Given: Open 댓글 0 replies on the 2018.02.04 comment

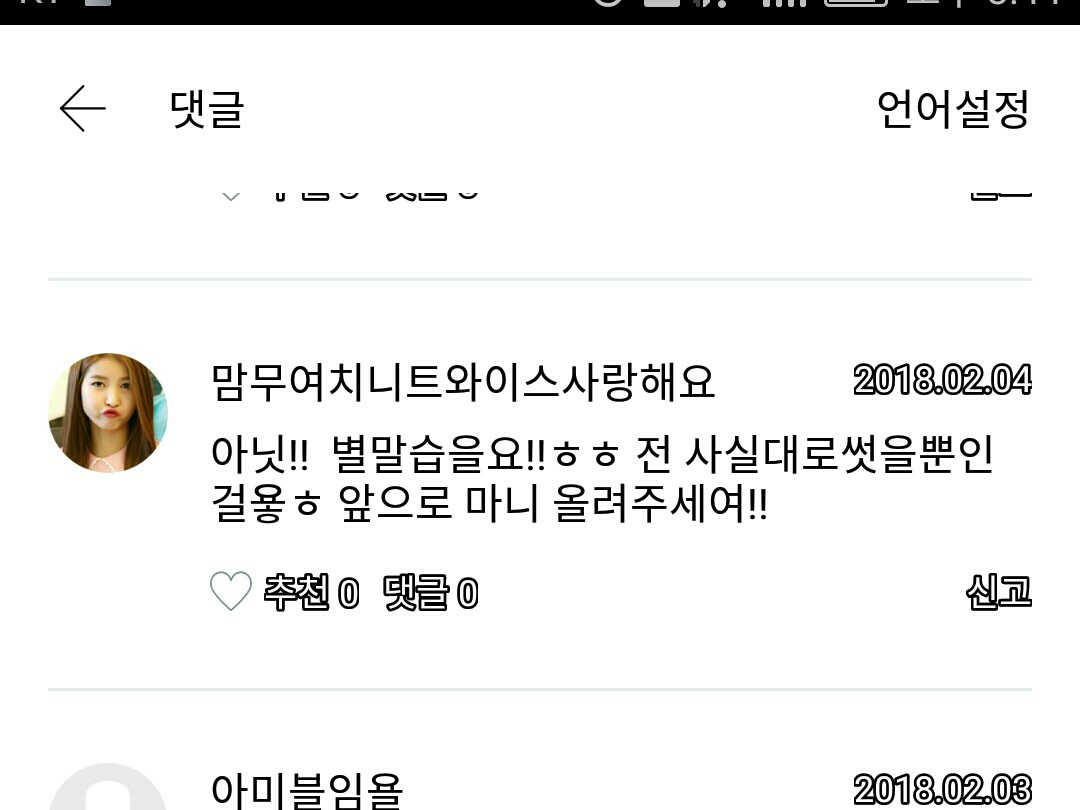Looking at the screenshot, I should pos(430,592).
